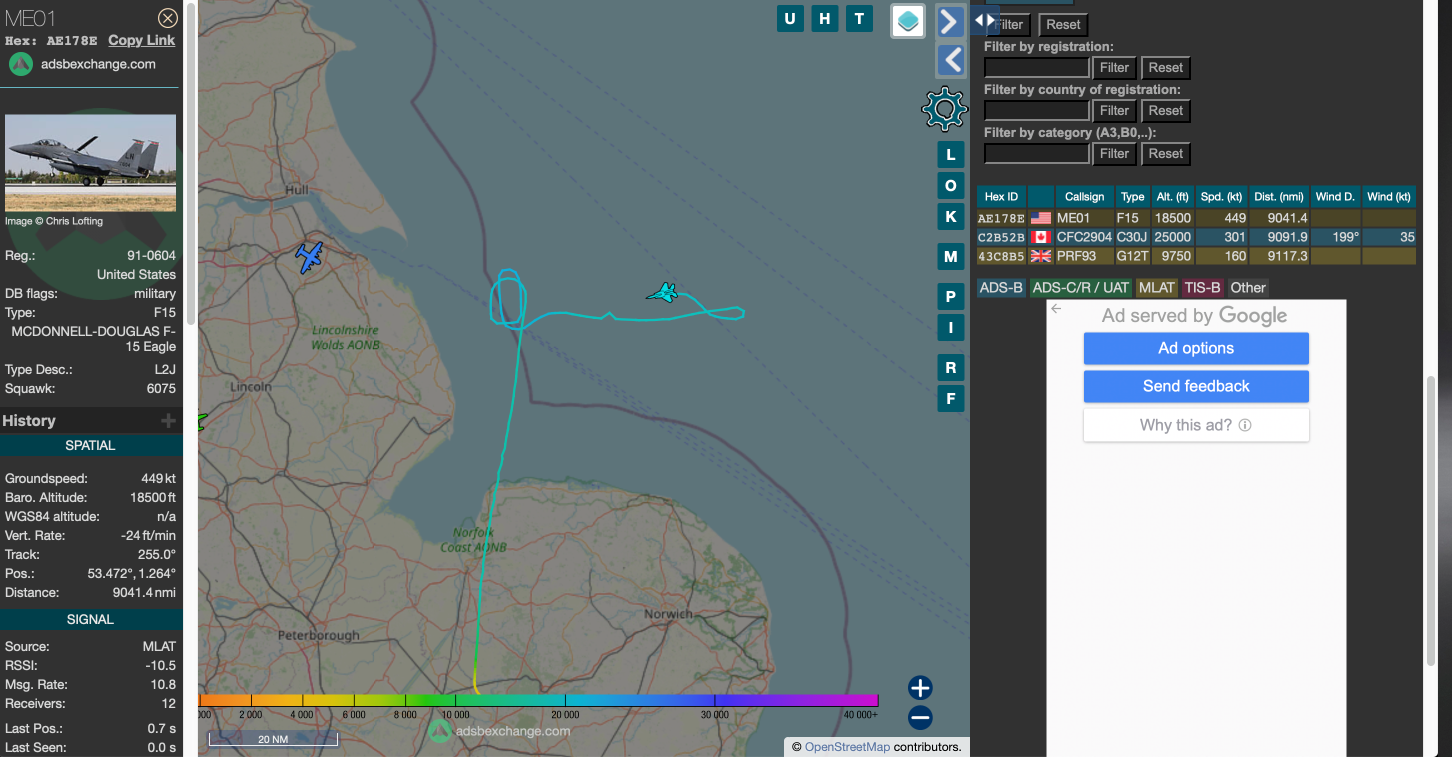The height and width of the screenshot is (757, 1452).
Task: Click the Canadian flag in the CFC2904 row
Action: click(x=1041, y=237)
